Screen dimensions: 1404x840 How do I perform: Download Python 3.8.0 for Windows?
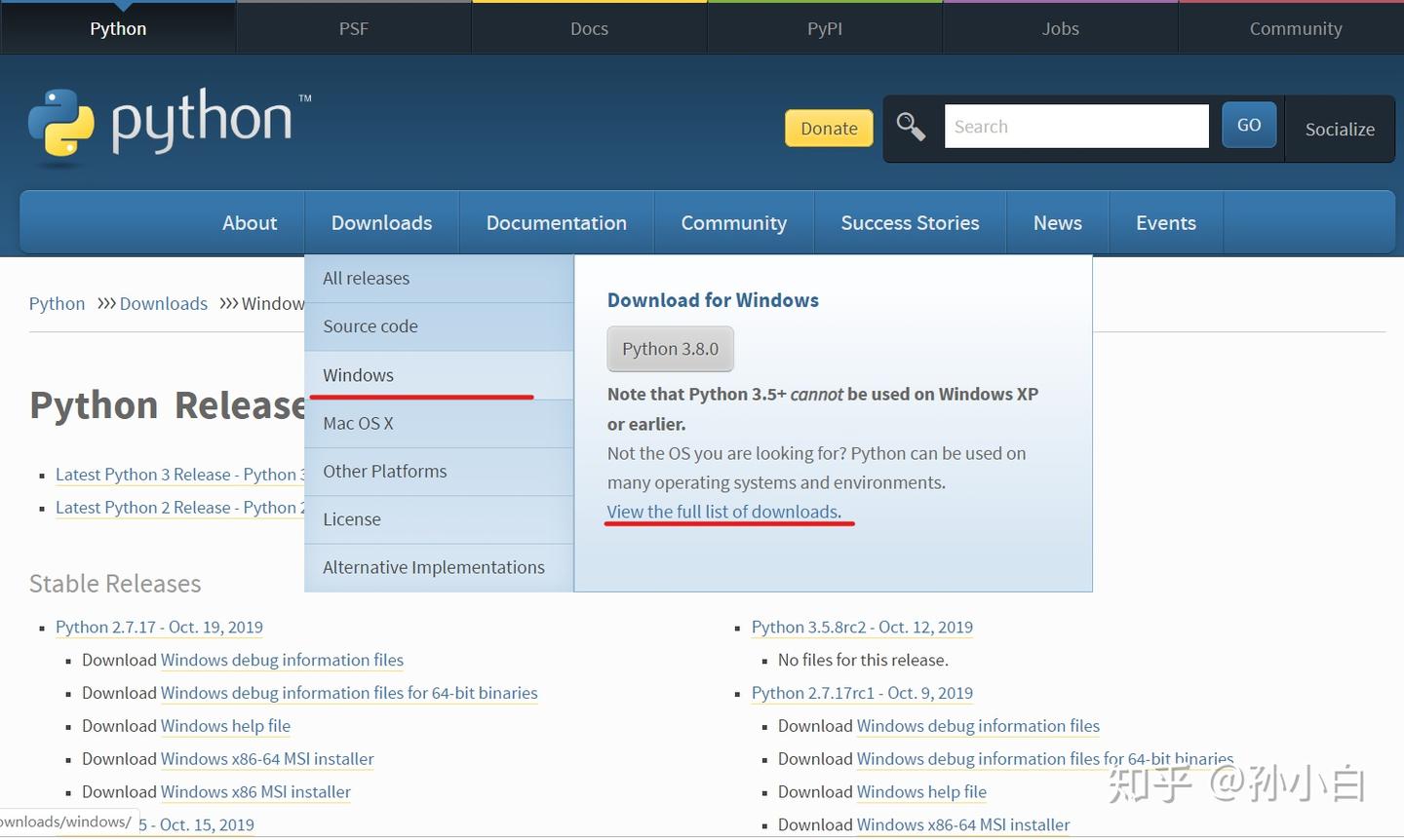click(x=671, y=349)
